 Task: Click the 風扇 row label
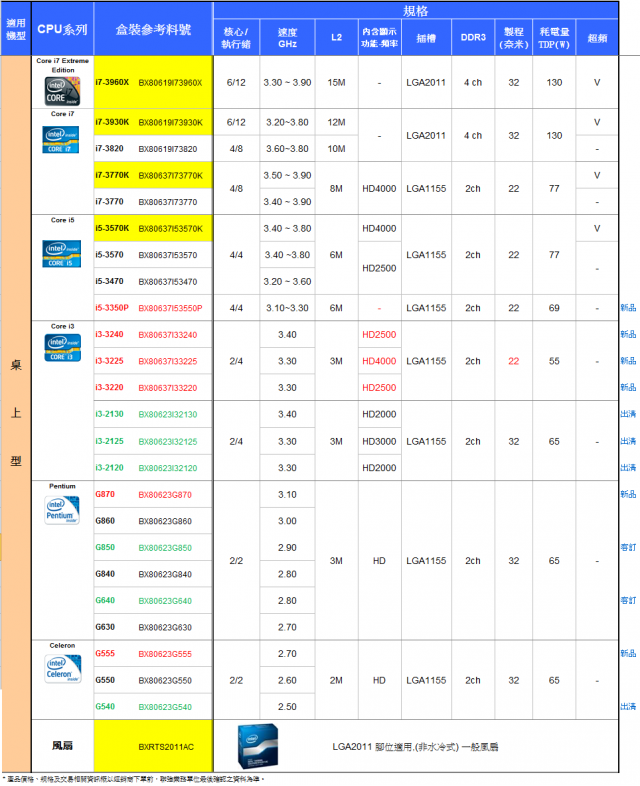tap(62, 746)
